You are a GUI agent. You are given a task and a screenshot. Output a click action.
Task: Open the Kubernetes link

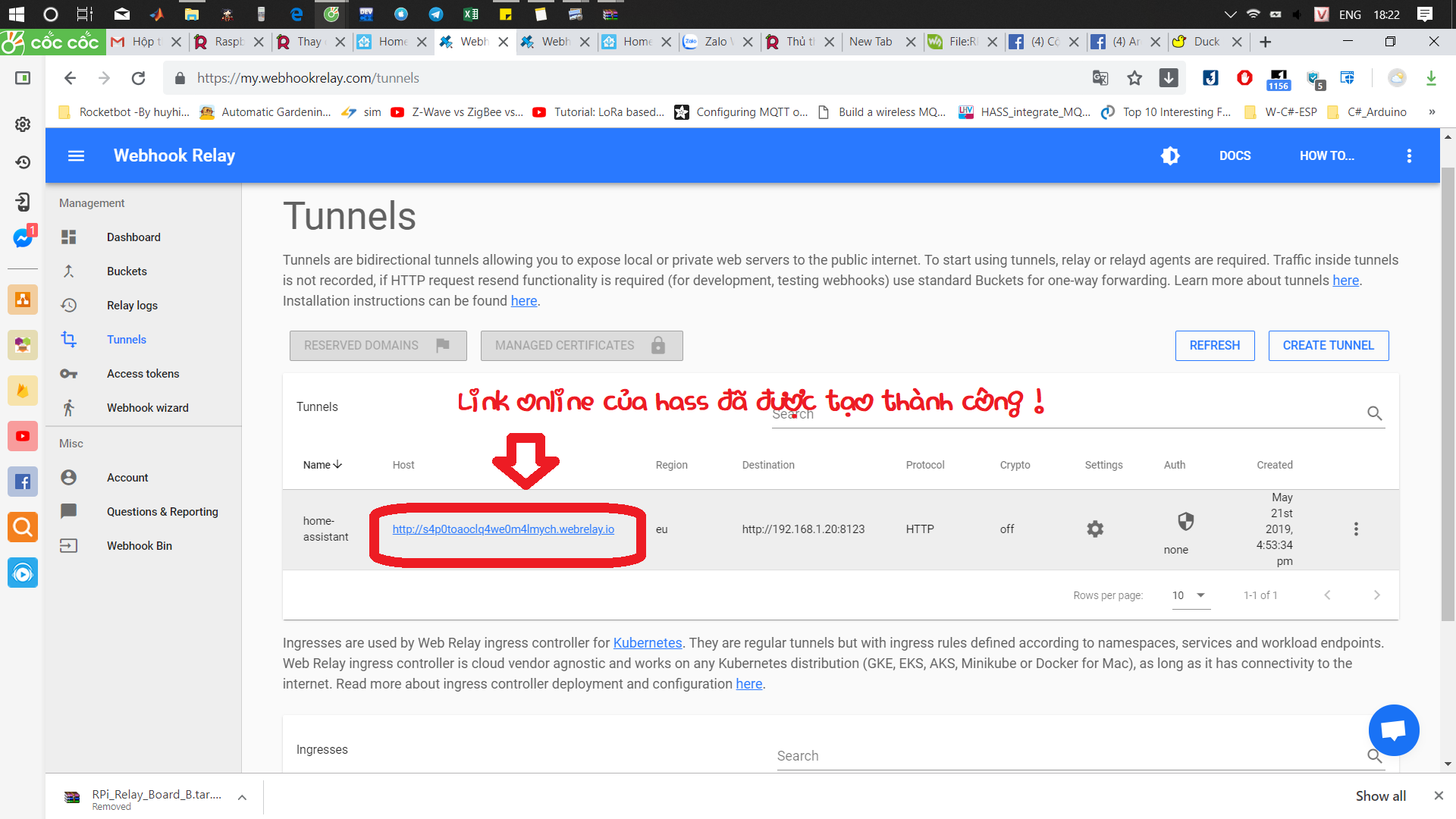click(x=647, y=643)
